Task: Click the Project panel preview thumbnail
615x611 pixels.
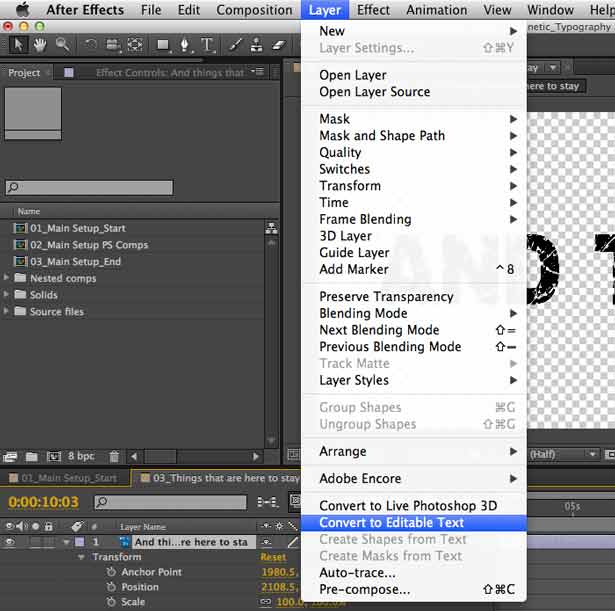Action: point(33,114)
